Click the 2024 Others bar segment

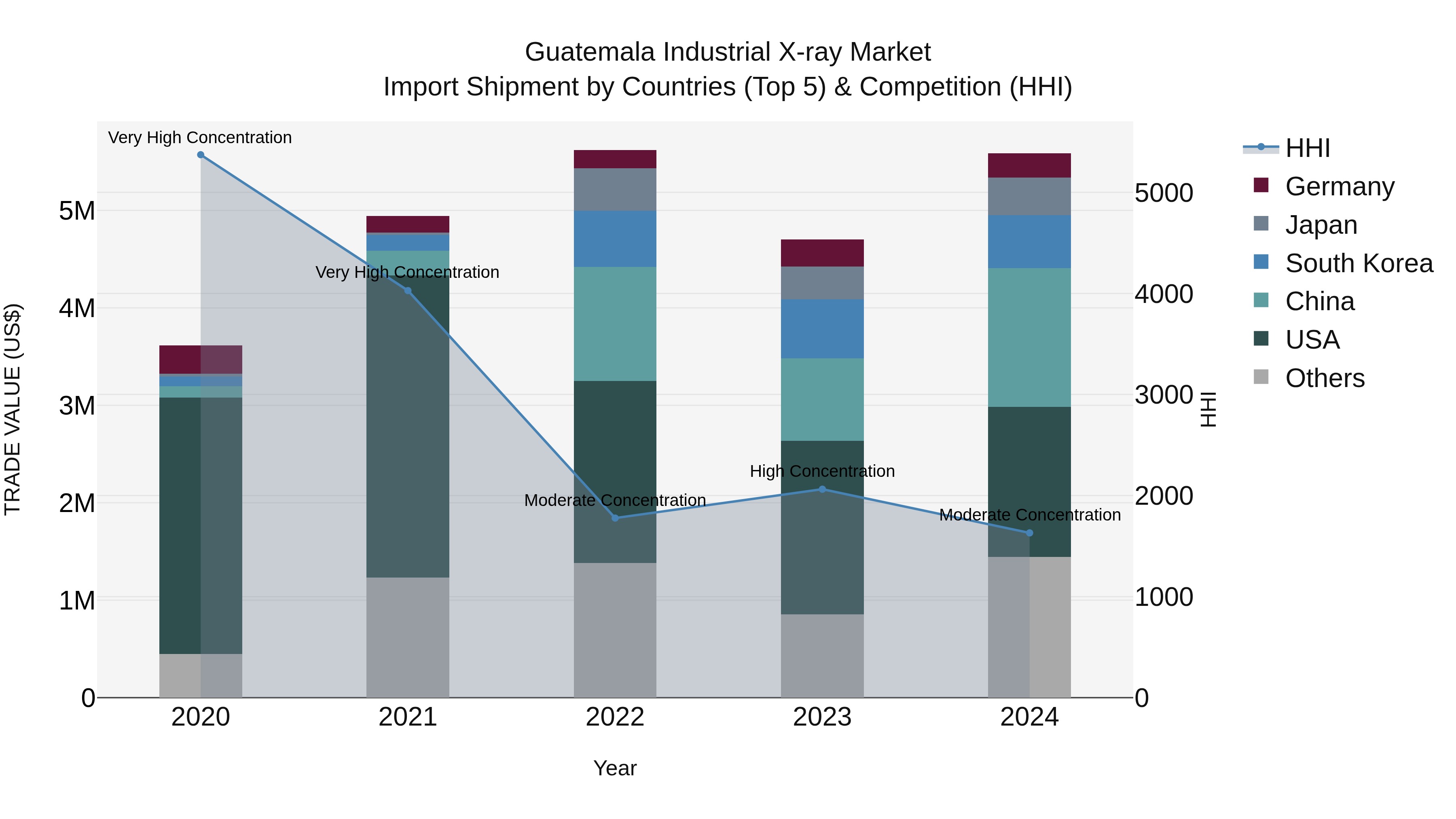tap(1029, 627)
